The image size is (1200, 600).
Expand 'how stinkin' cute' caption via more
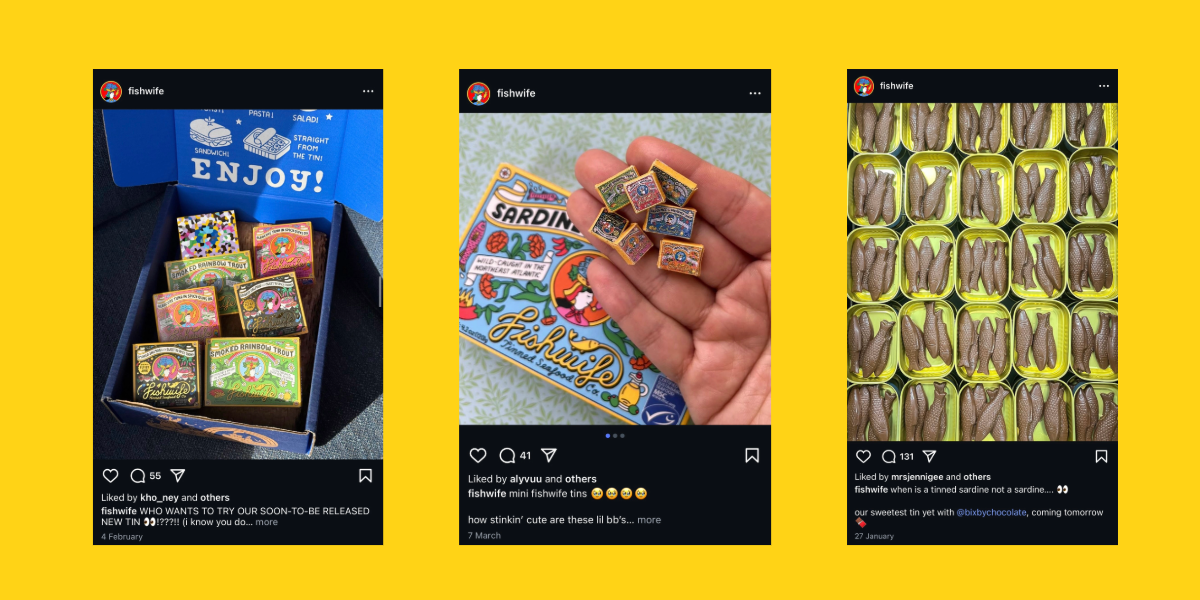[649, 520]
